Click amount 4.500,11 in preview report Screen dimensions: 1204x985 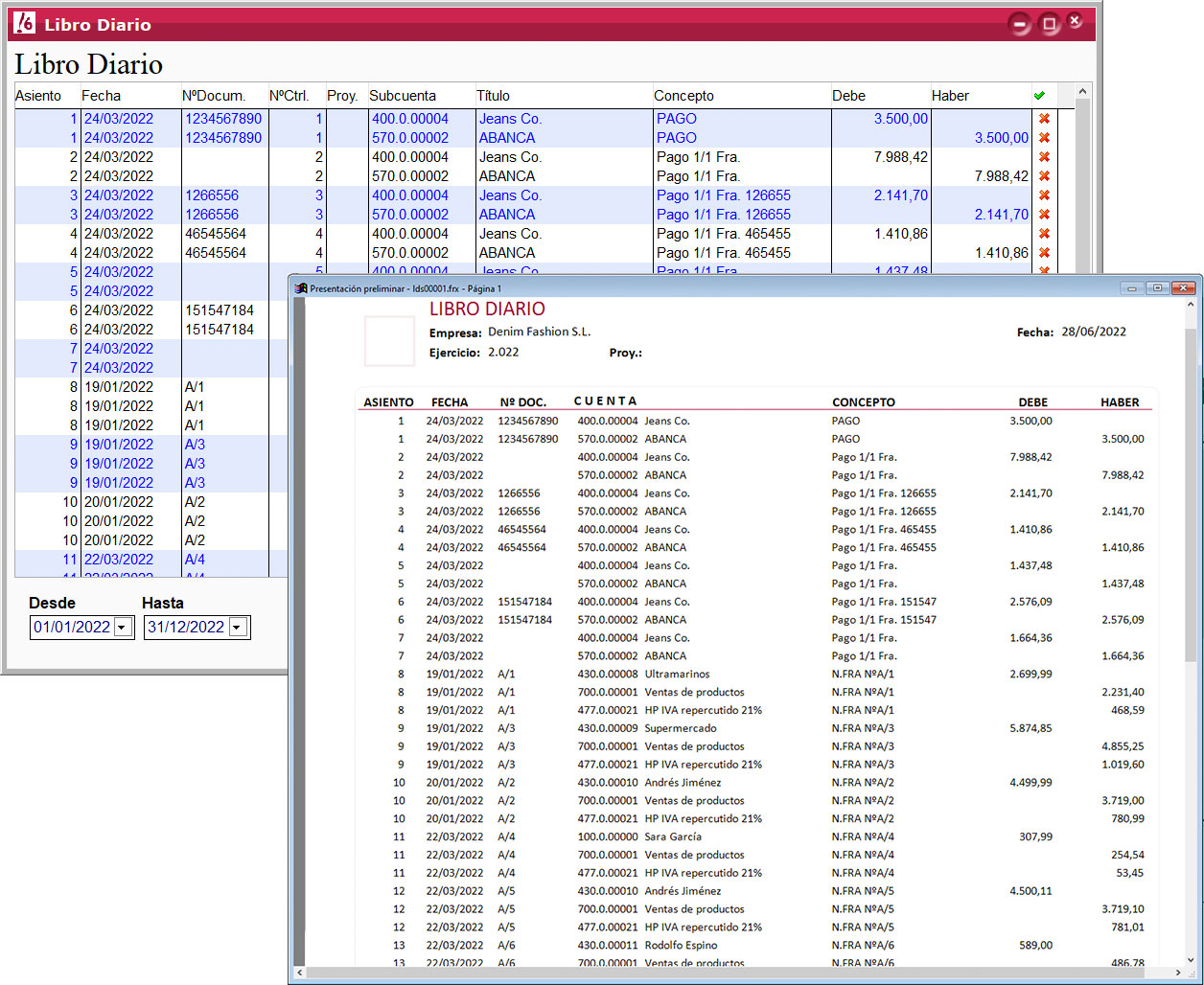click(x=1030, y=891)
